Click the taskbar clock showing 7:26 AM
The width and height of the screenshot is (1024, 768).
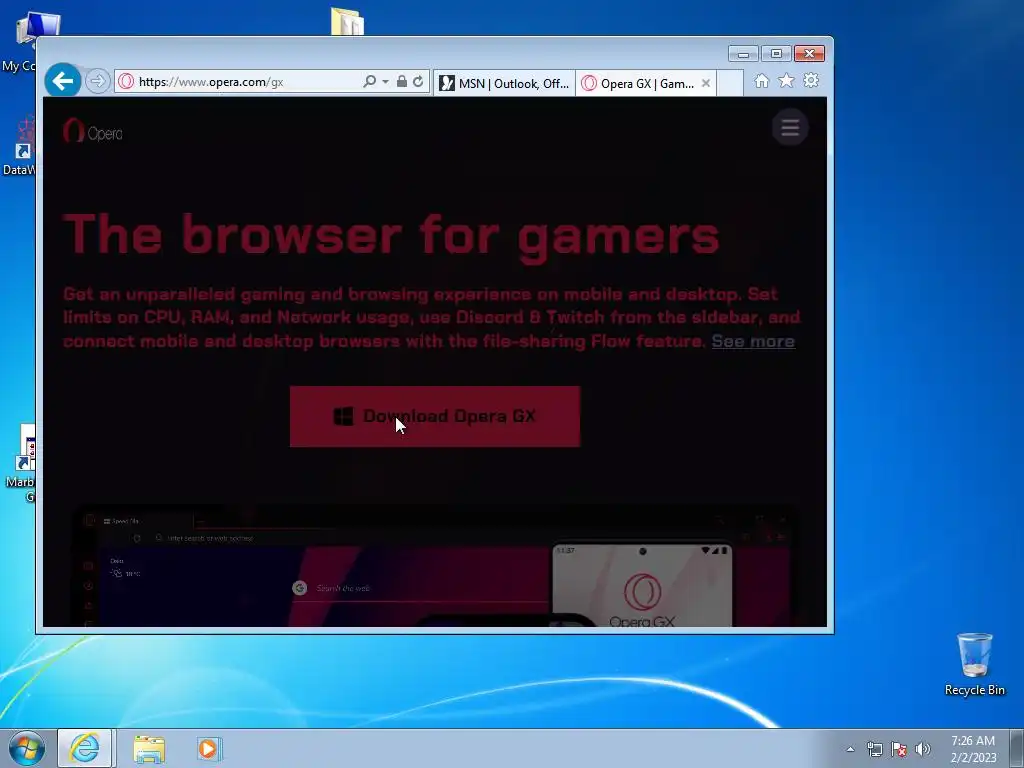coord(973,749)
